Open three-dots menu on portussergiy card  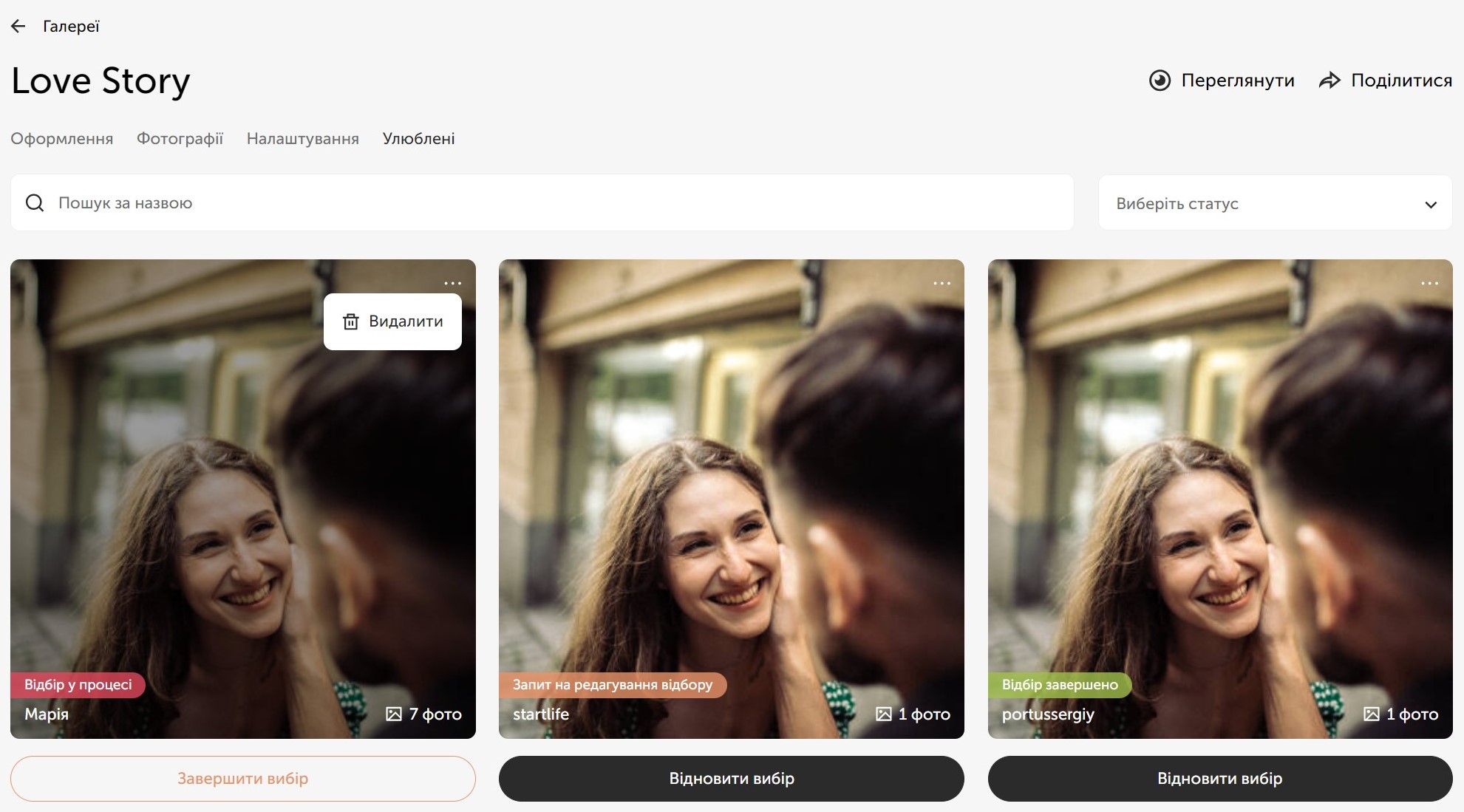(1429, 284)
